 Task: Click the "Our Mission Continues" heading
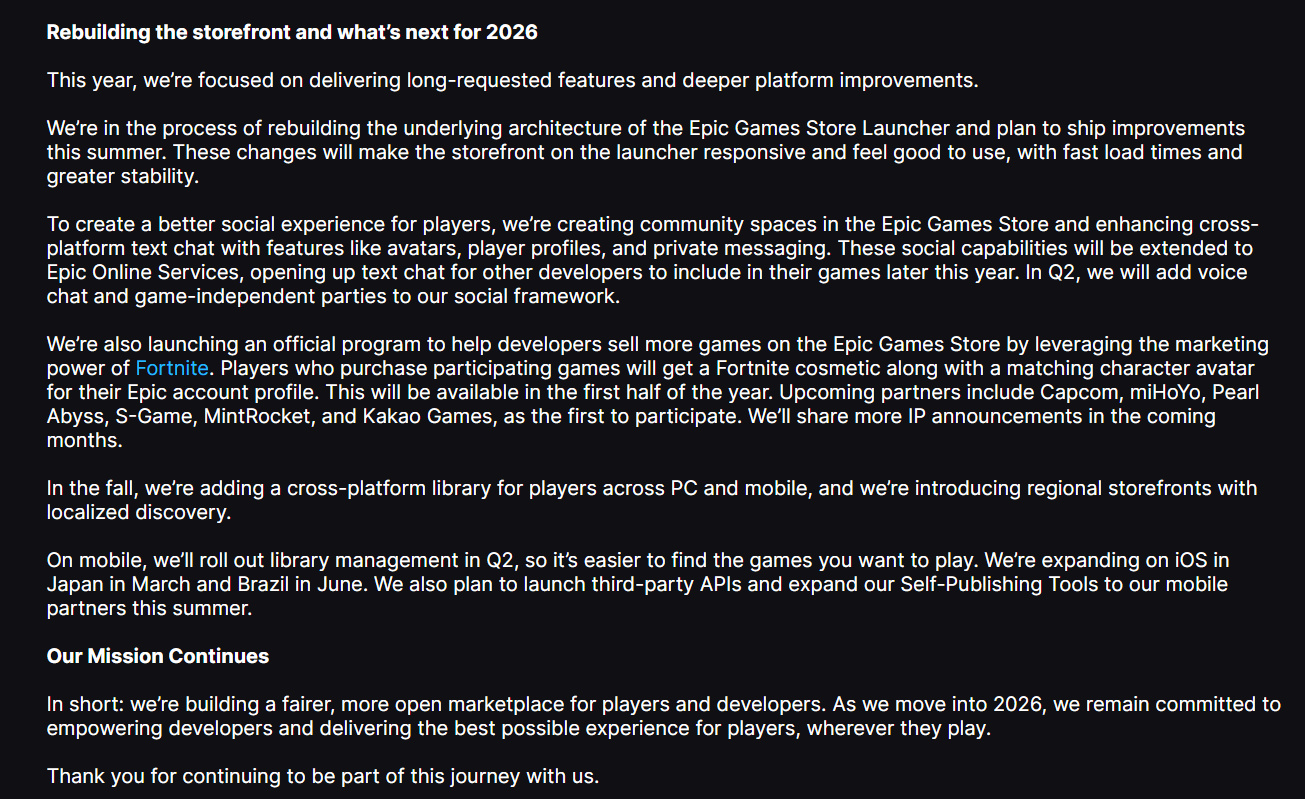tap(158, 656)
